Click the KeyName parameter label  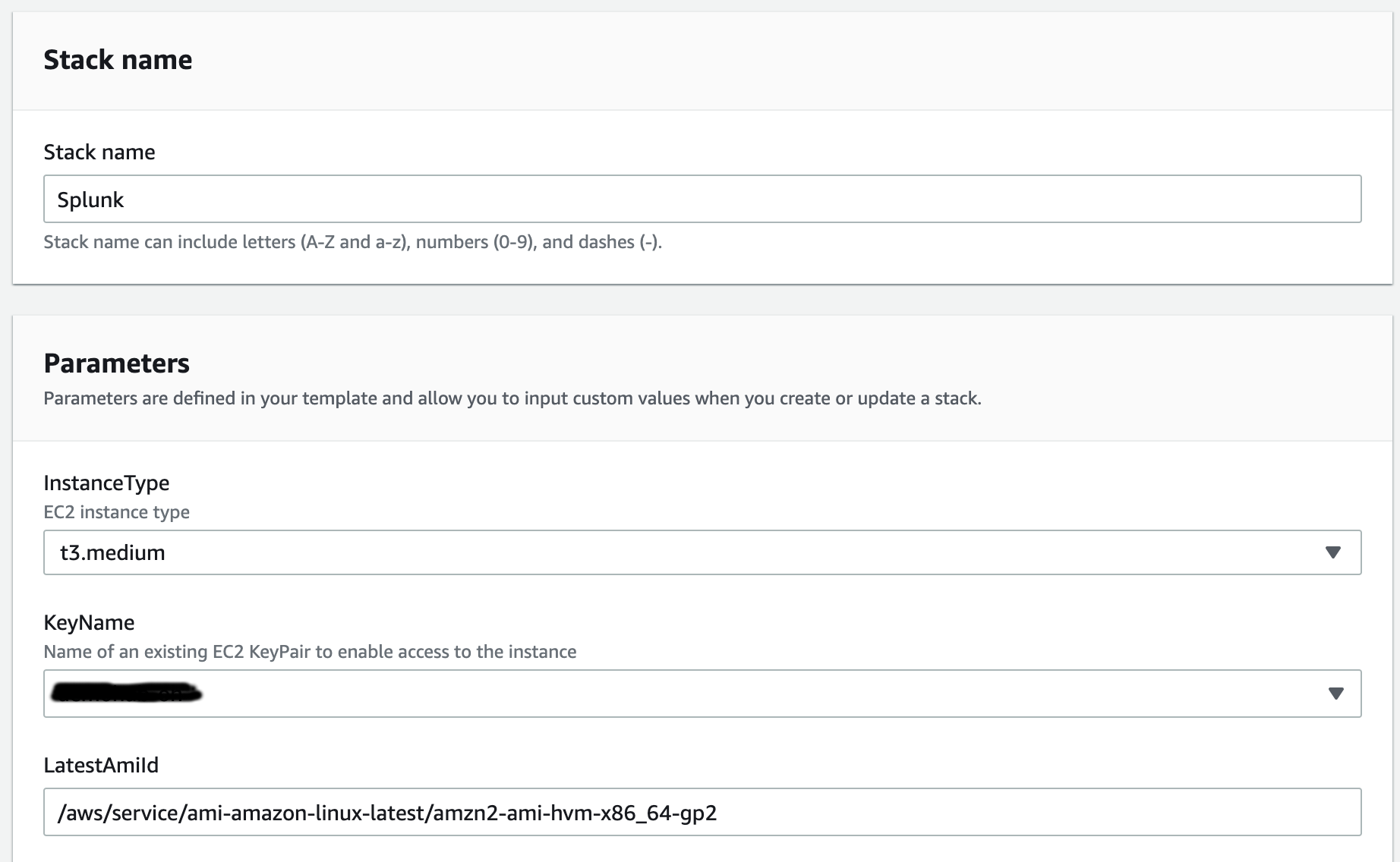(89, 622)
